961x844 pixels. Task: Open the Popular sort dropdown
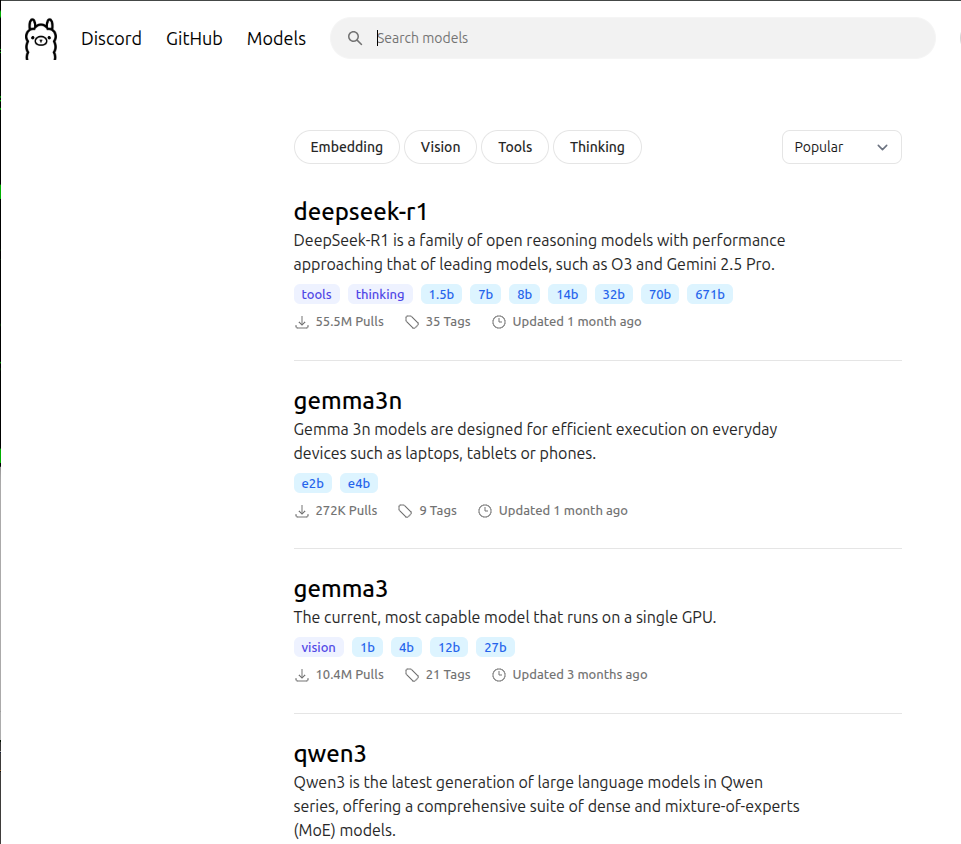841,147
